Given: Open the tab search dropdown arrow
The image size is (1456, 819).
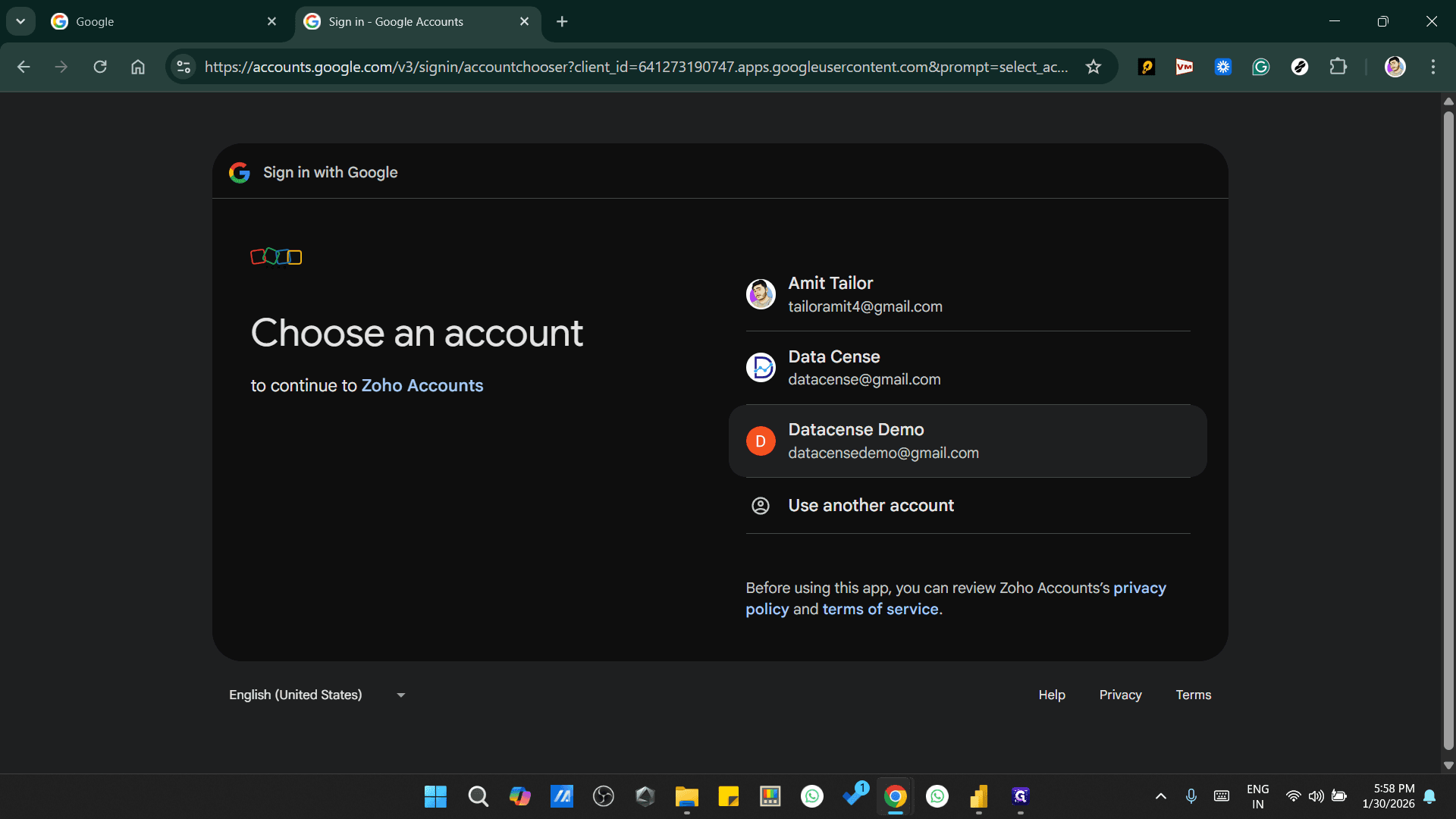Looking at the screenshot, I should point(20,22).
